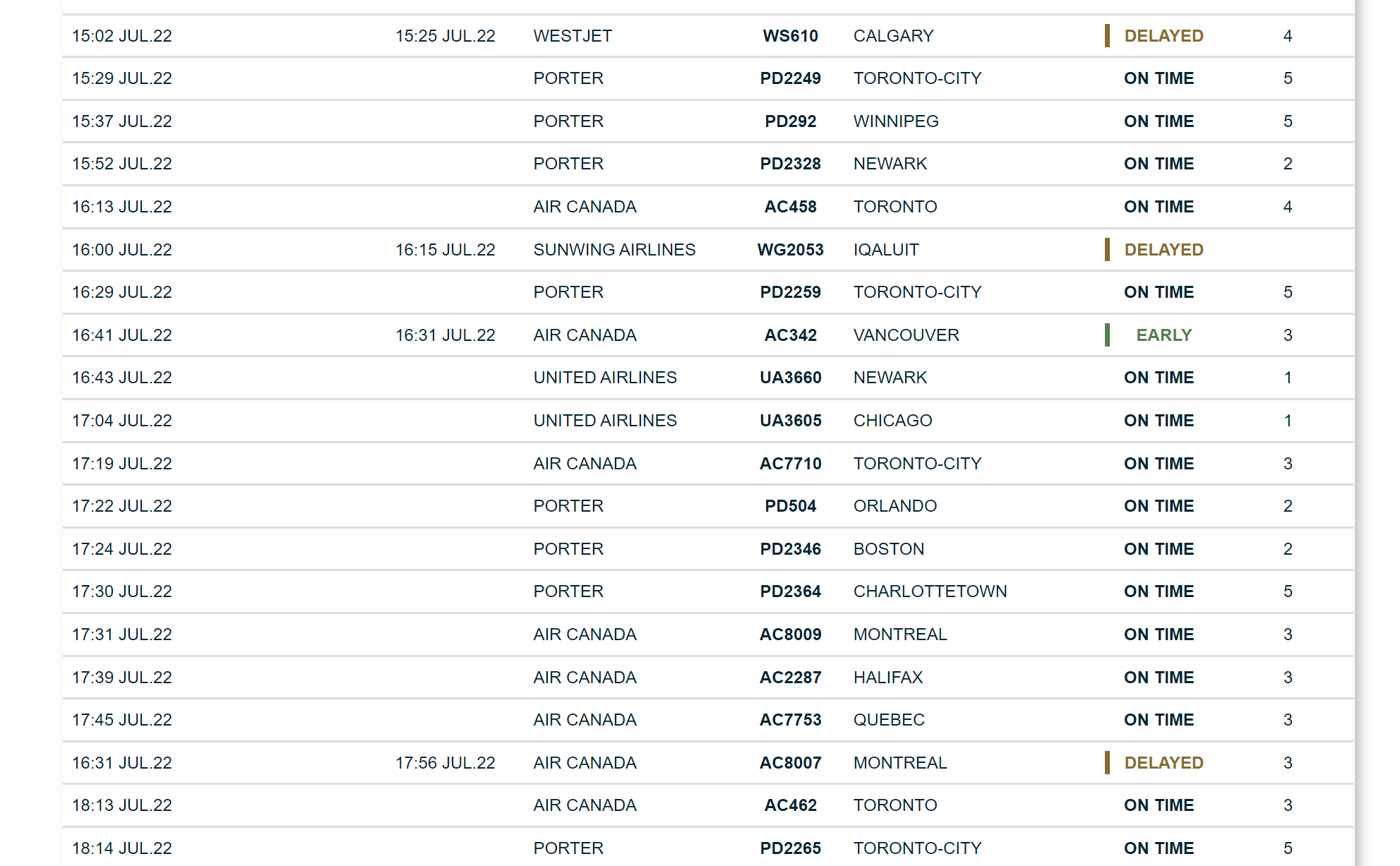Click the DELAYED status for WG2053
The image size is (1400, 866).
click(1163, 250)
